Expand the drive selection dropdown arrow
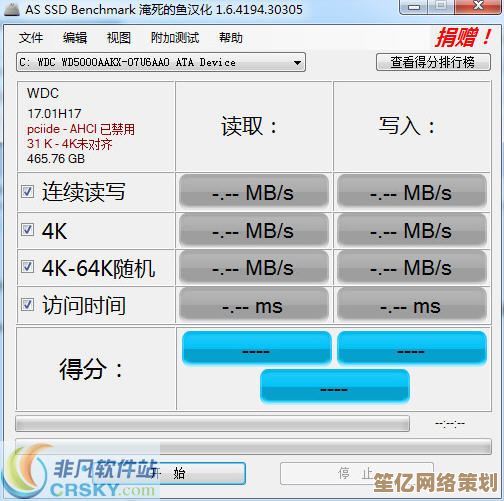This screenshot has height=501, width=504. (297, 62)
